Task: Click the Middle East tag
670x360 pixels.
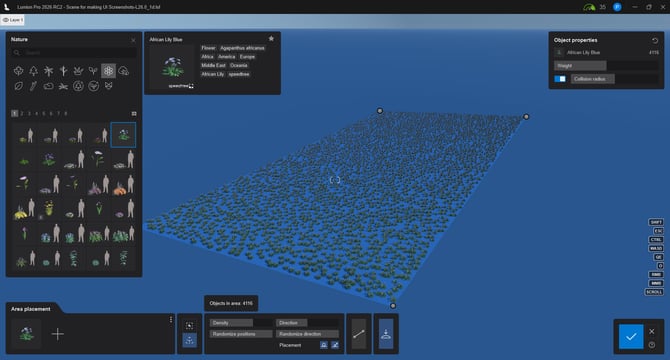Action: pyautogui.click(x=213, y=65)
